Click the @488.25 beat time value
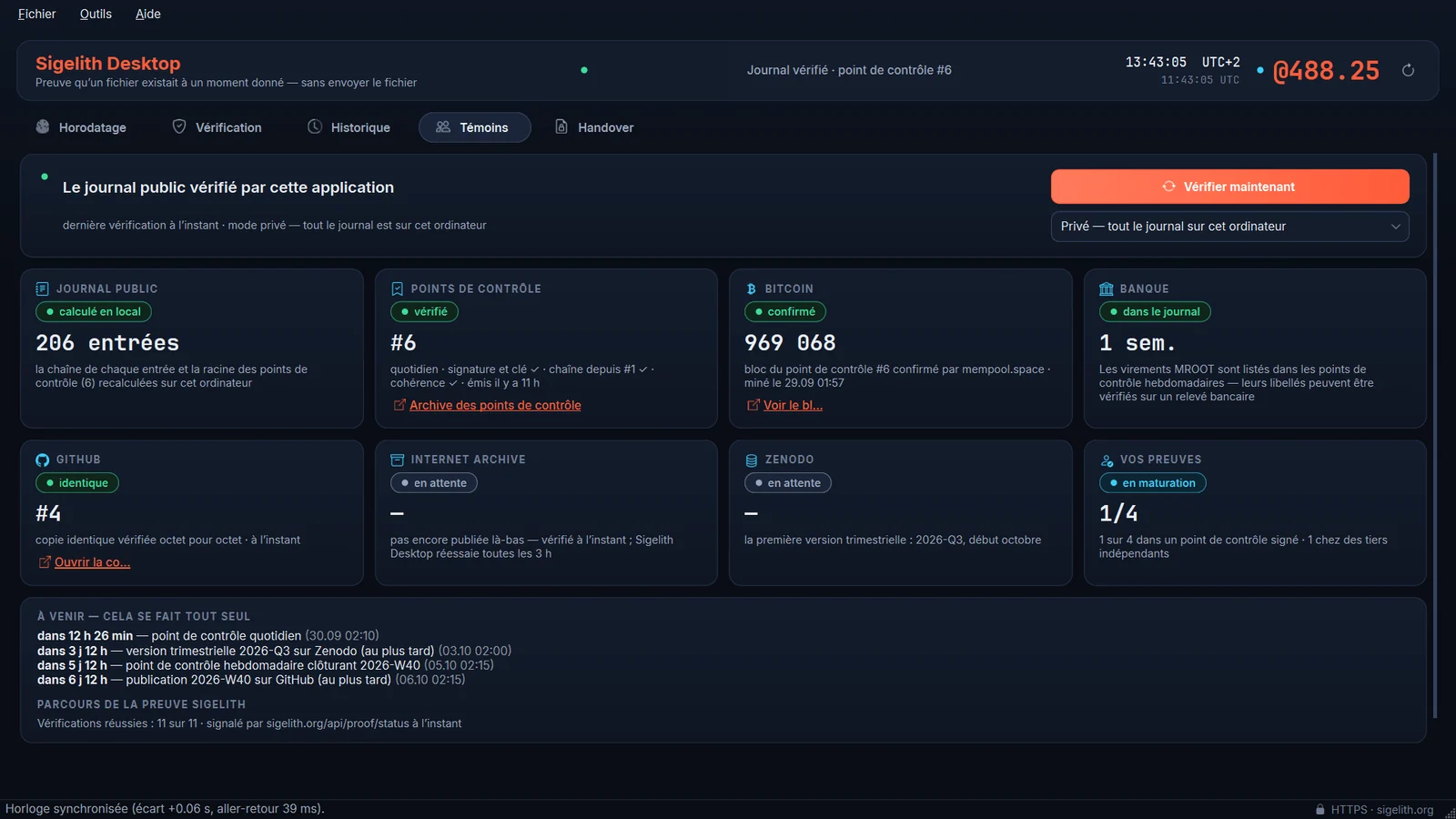This screenshot has width=1456, height=819. pyautogui.click(x=1326, y=70)
